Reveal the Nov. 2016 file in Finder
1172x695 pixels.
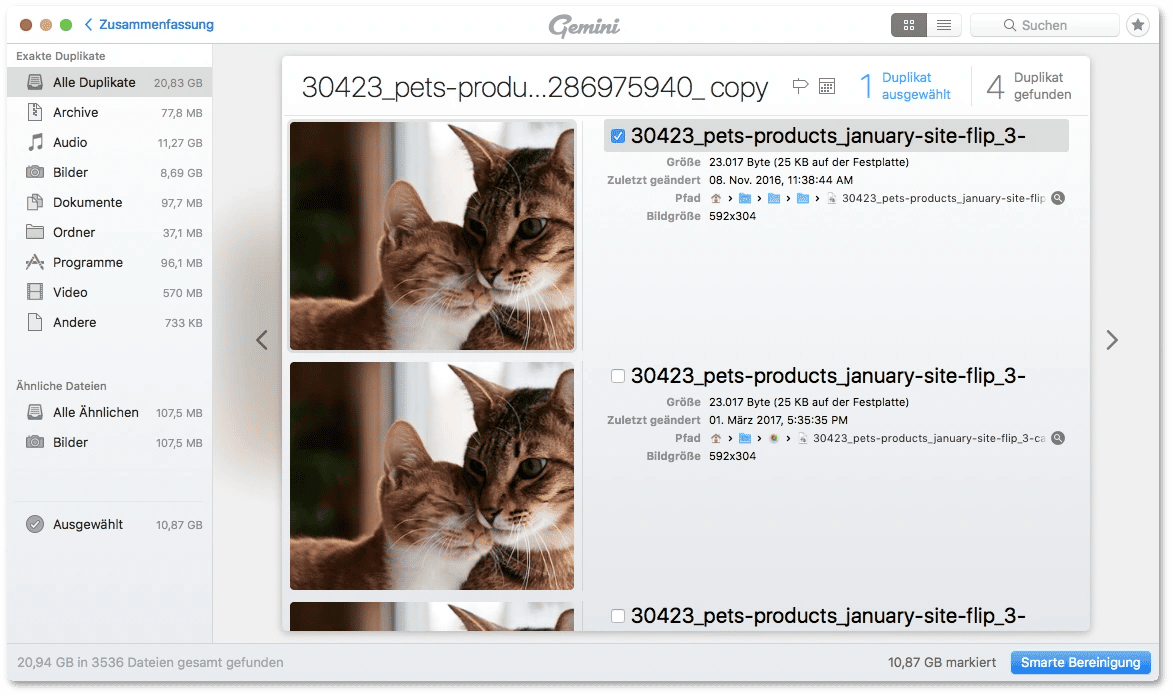point(1058,198)
